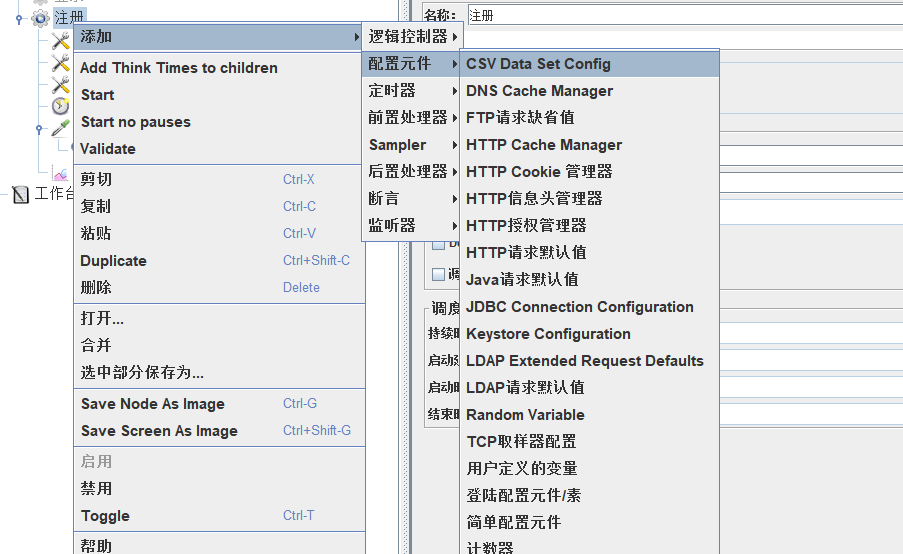
Task: Click the wrench icon directly above the clock icon
Action: (61, 85)
